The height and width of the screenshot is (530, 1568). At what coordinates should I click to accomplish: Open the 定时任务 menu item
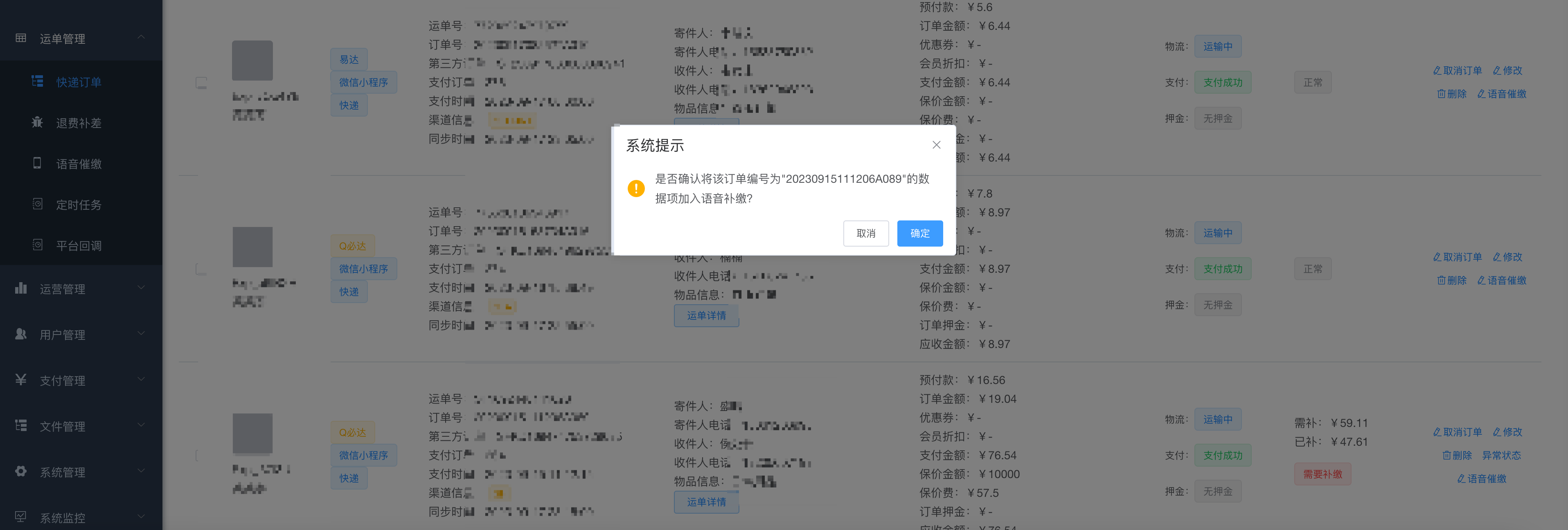(81, 204)
